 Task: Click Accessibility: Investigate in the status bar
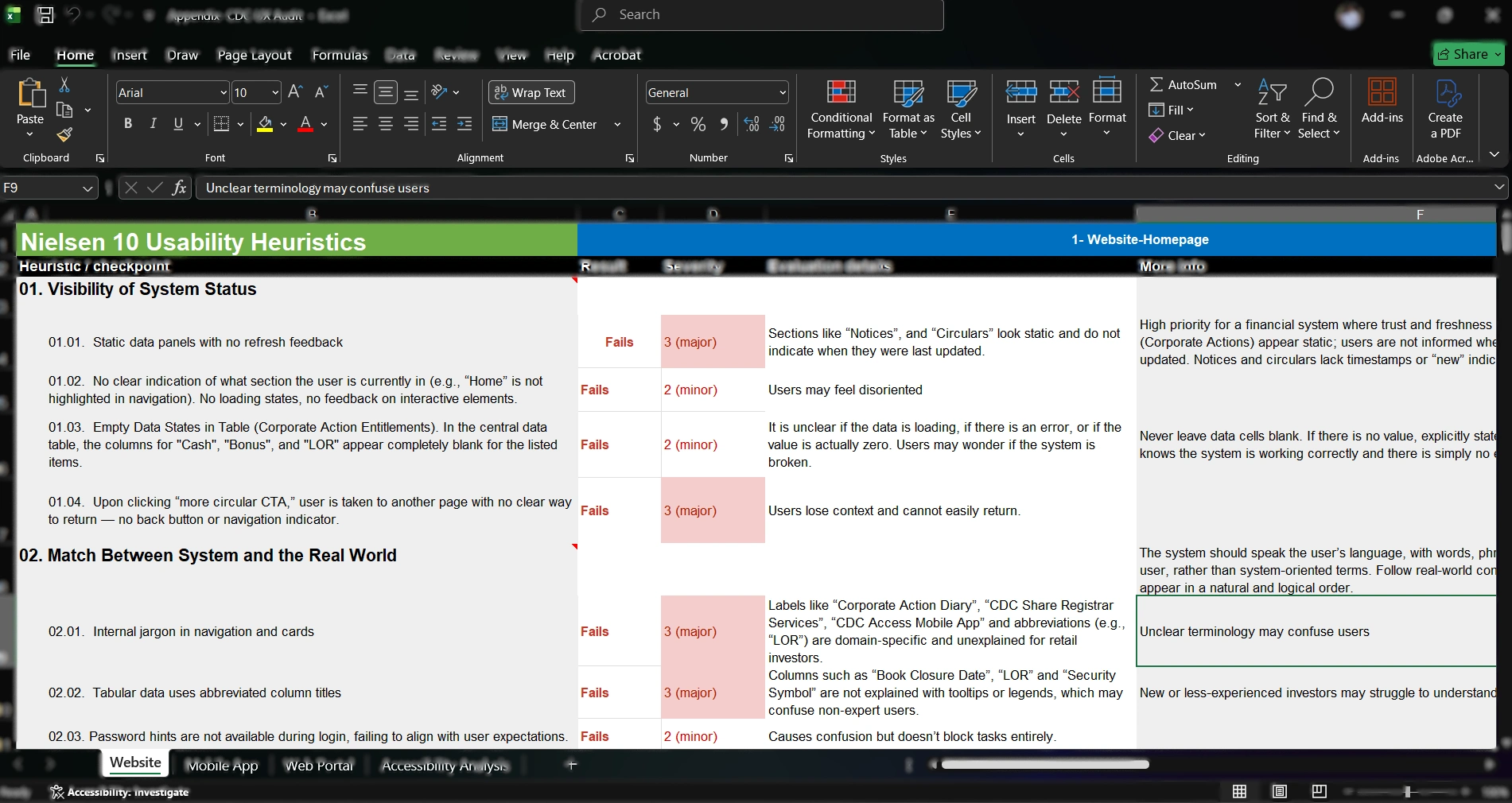point(119,792)
